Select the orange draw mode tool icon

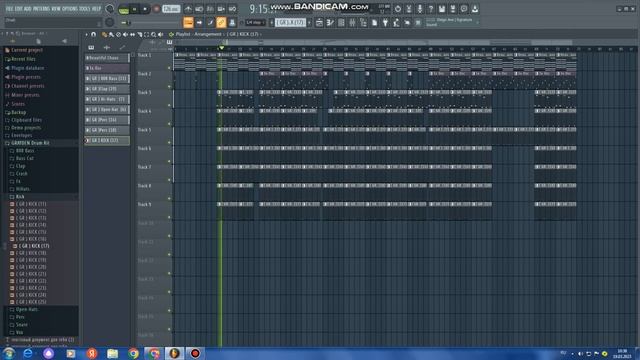[x=188, y=22]
